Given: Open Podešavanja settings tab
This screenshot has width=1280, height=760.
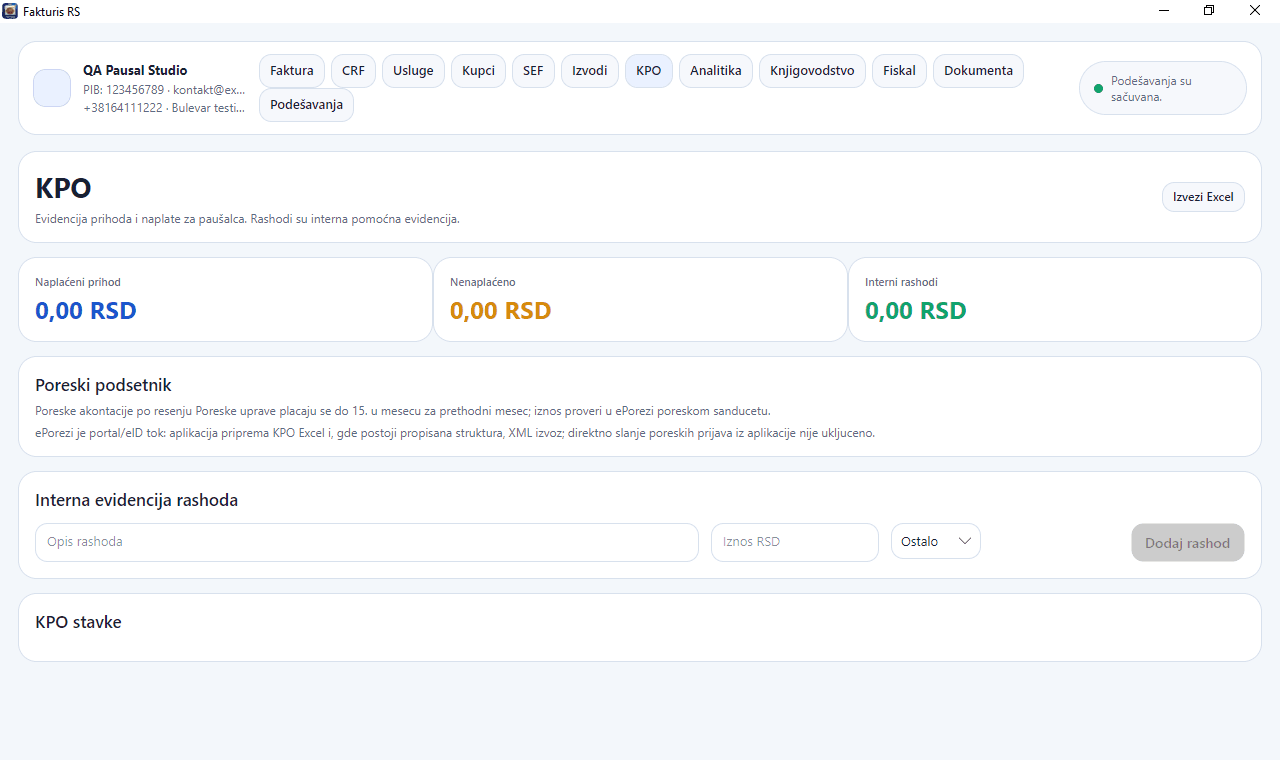Looking at the screenshot, I should tap(306, 105).
